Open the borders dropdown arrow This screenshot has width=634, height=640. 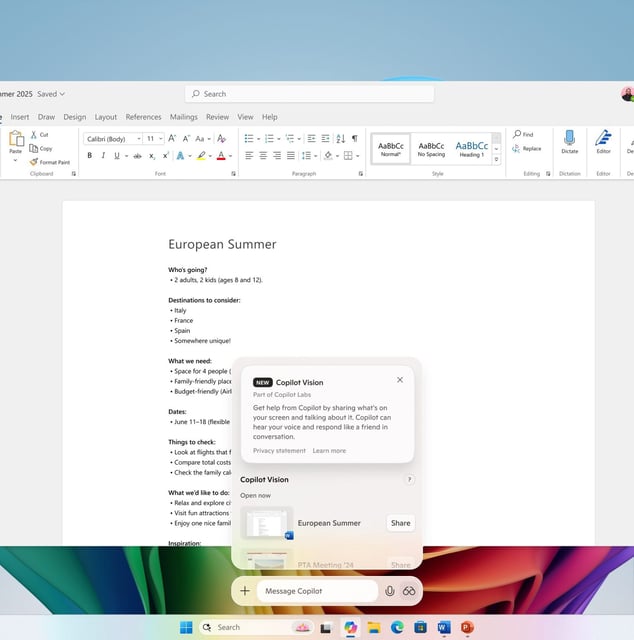(358, 156)
